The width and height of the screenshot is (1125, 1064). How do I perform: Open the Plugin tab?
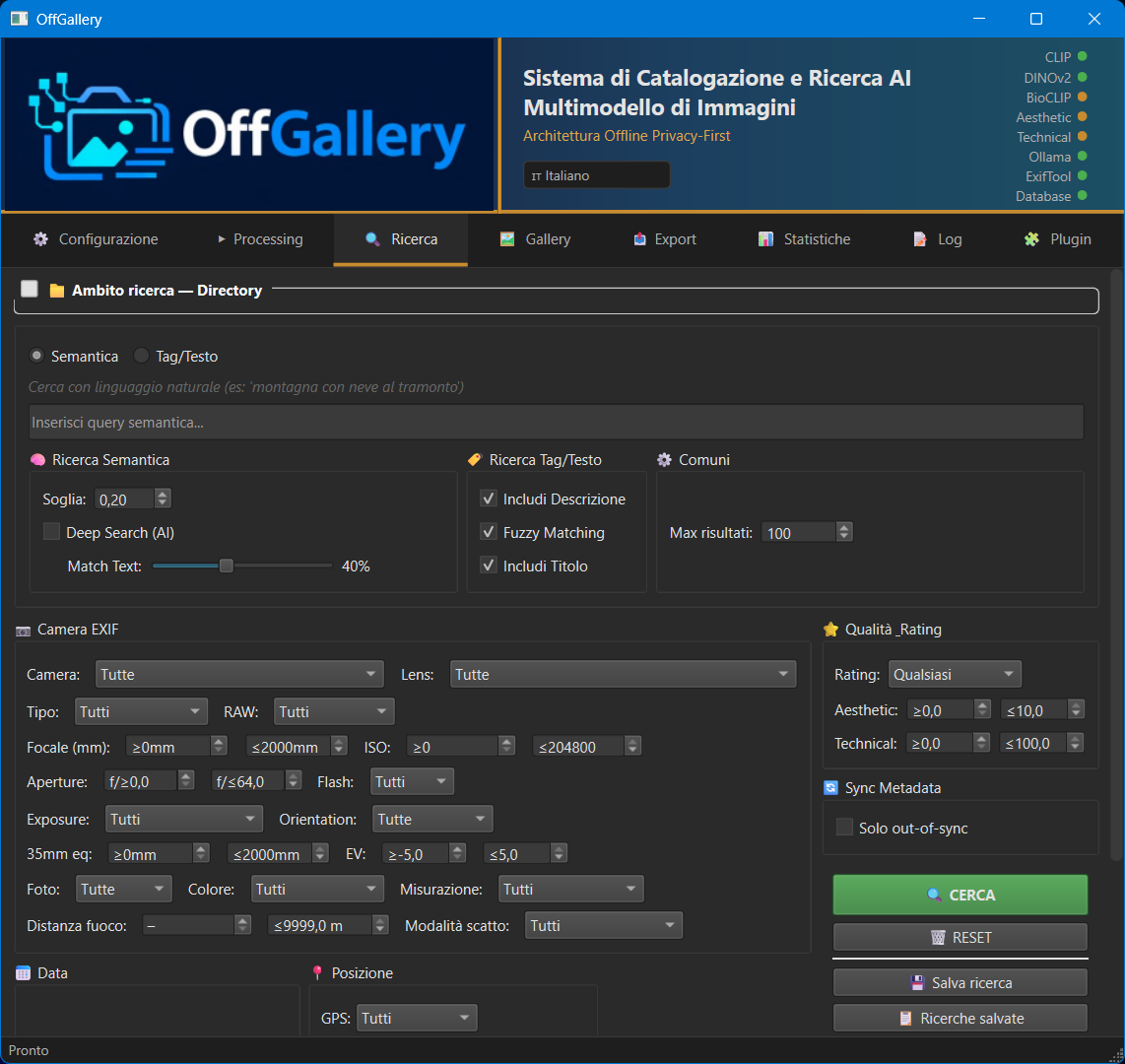point(1058,239)
